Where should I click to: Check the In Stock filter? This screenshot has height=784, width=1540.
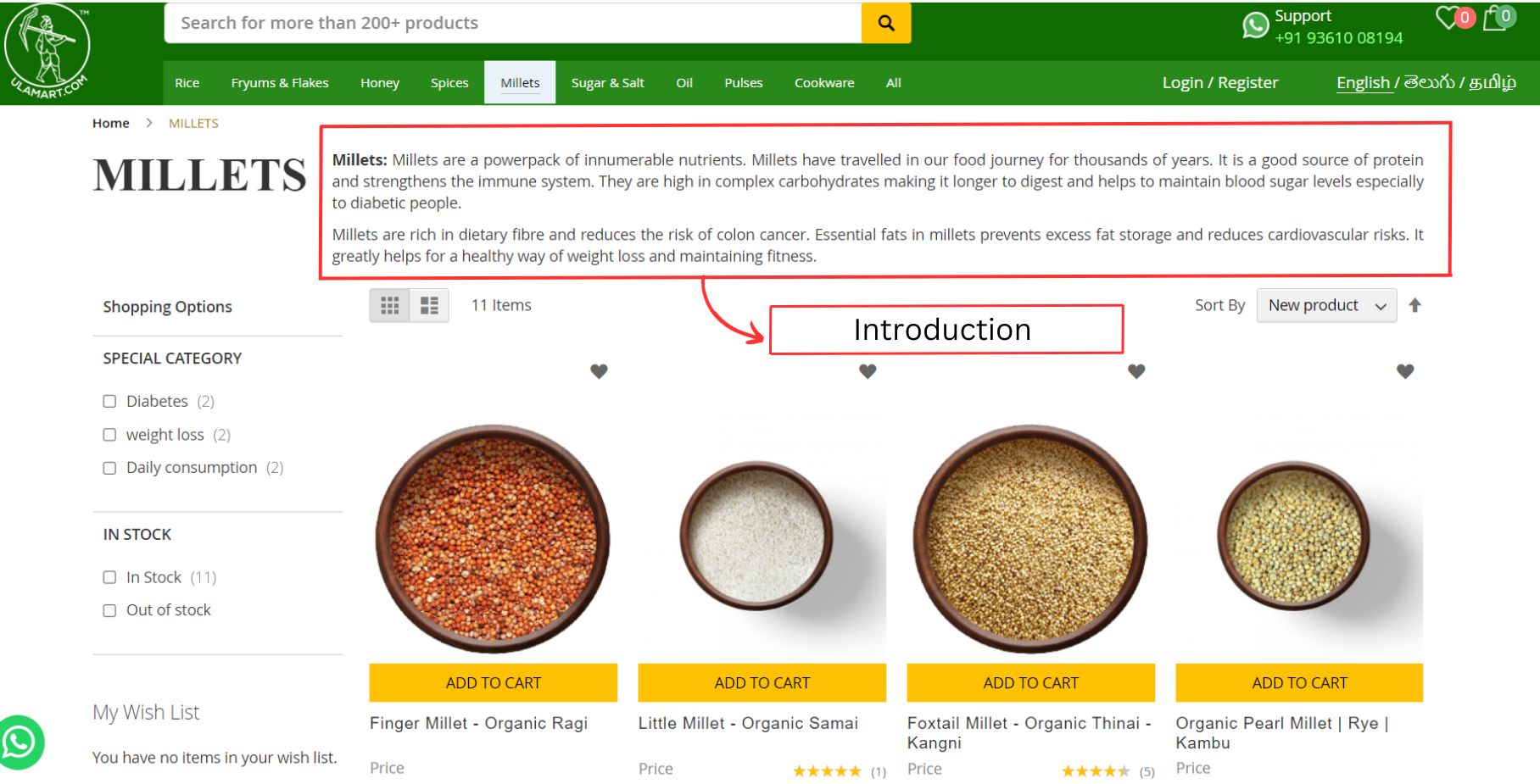109,577
